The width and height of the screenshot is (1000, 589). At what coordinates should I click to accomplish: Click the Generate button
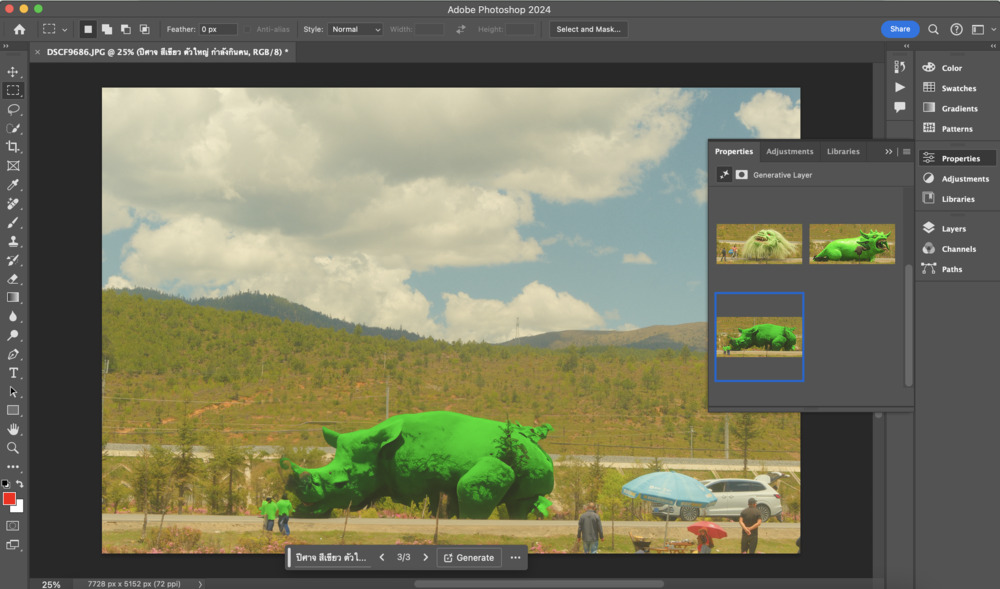click(469, 558)
